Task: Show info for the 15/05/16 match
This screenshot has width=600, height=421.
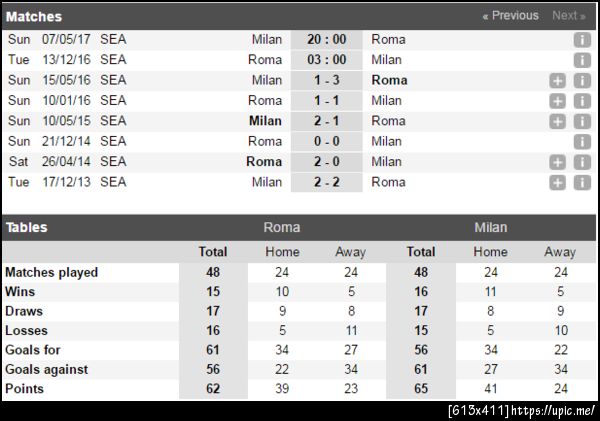Action: 582,81
